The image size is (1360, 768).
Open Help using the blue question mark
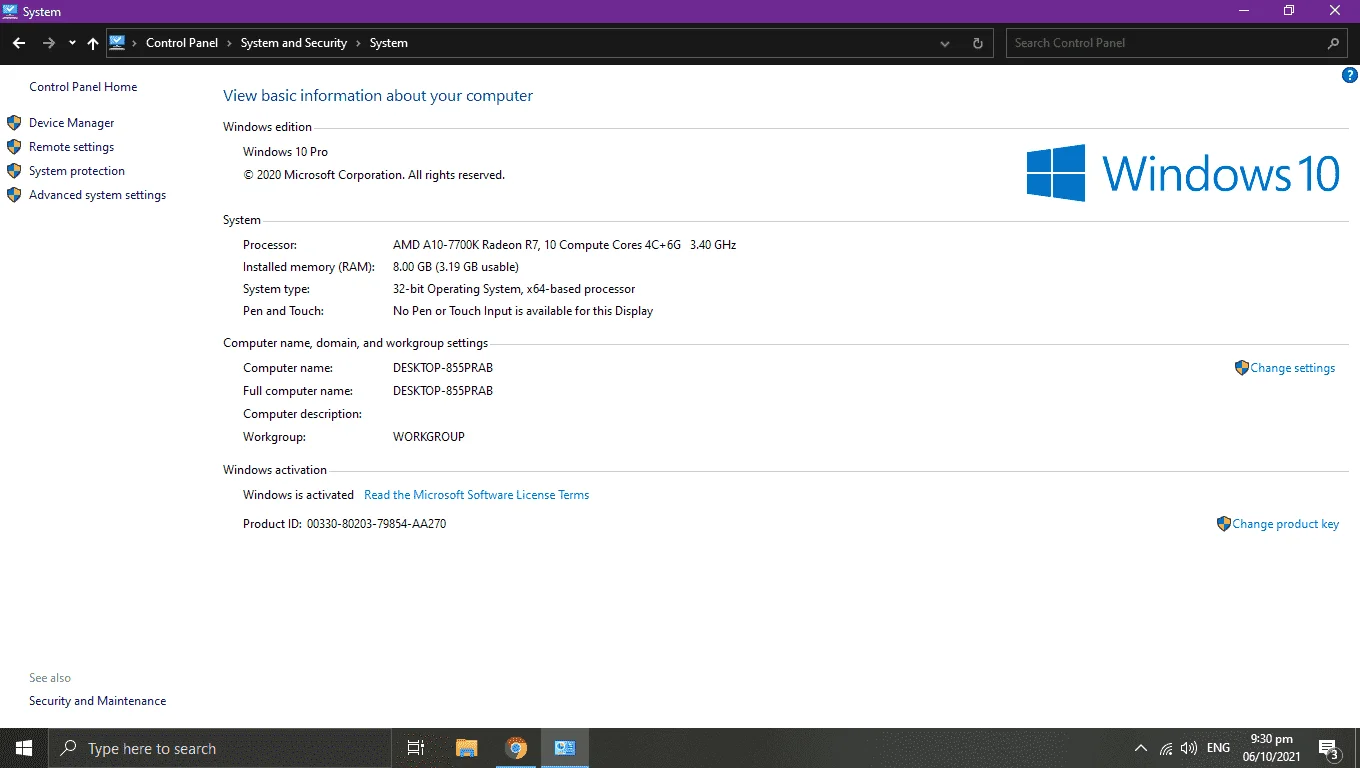1349,76
